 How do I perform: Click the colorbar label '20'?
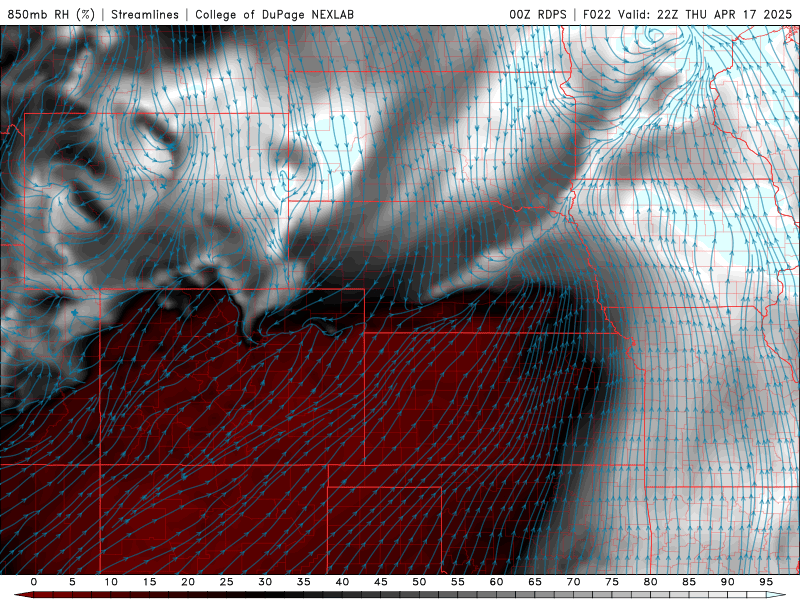(188, 582)
